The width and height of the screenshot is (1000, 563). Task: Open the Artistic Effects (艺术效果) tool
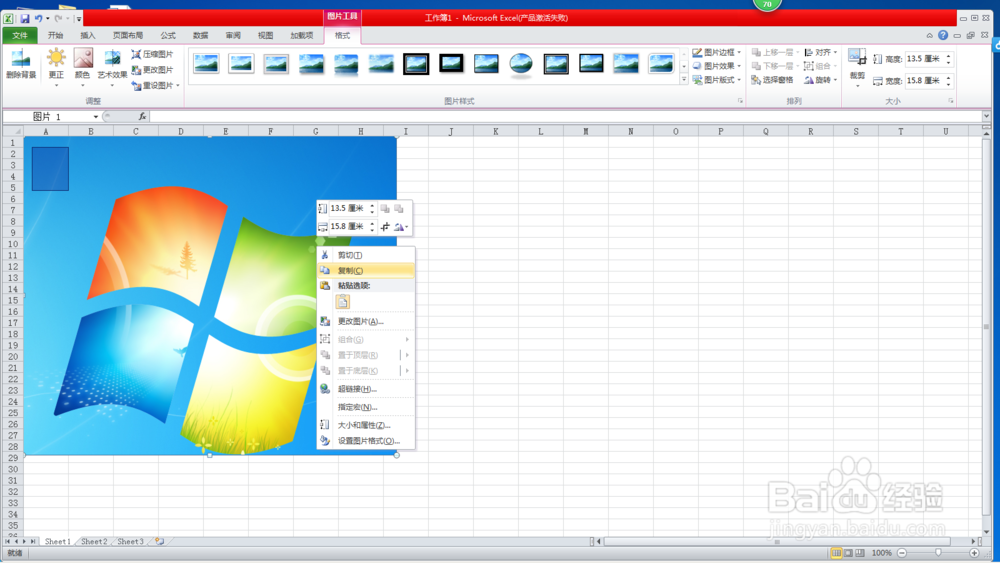[112, 66]
